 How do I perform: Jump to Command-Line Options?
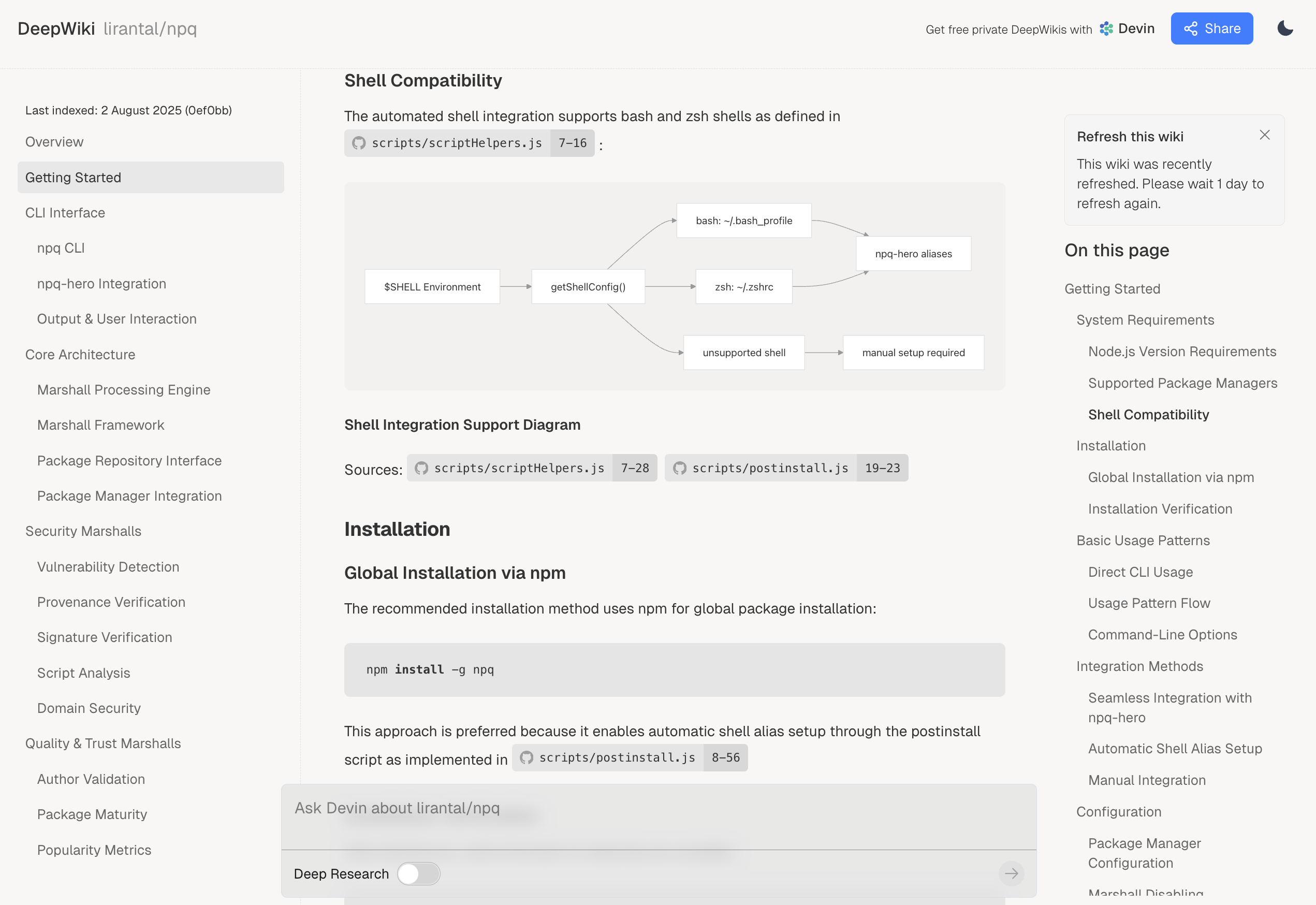(1162, 635)
